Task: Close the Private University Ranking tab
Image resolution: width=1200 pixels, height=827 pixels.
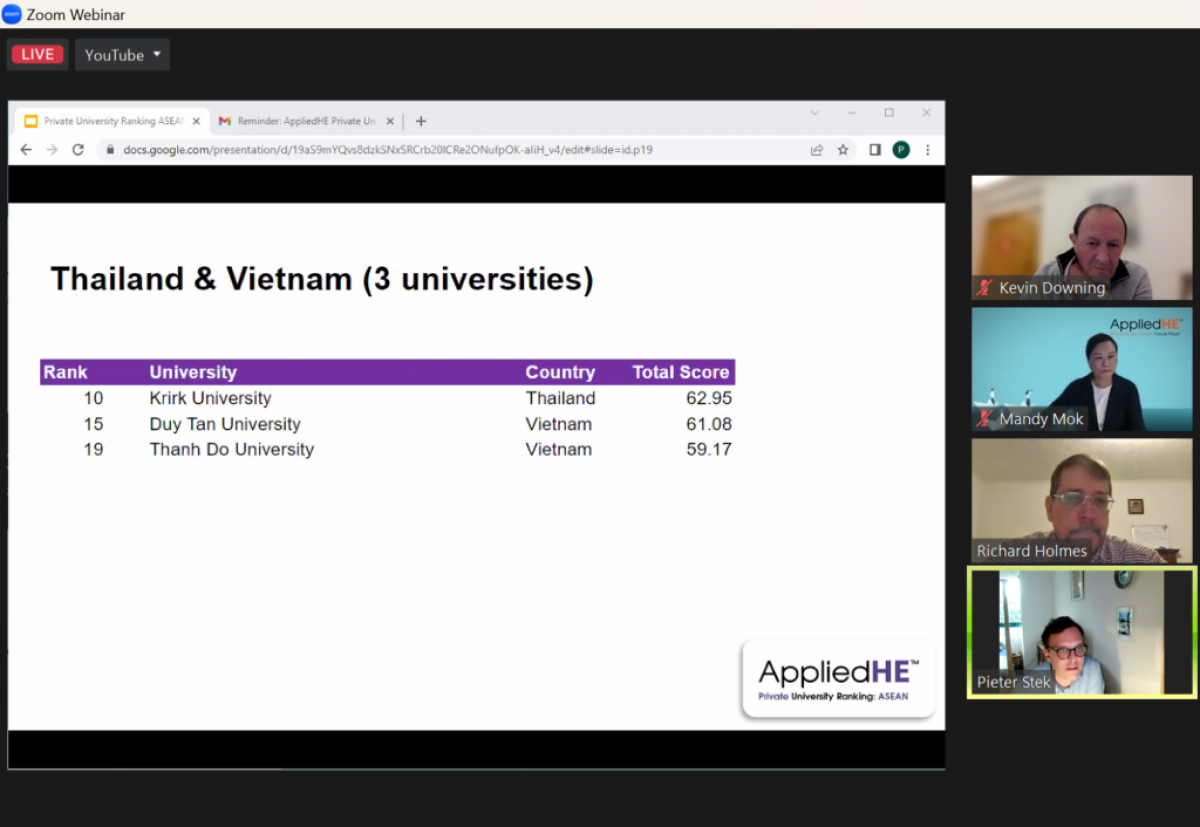Action: click(x=196, y=121)
